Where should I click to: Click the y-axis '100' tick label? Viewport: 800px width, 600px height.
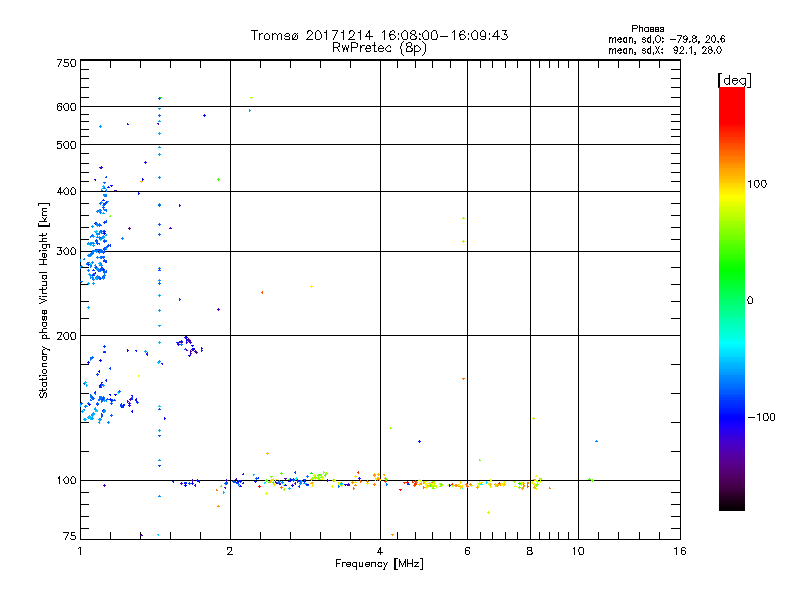click(66, 480)
